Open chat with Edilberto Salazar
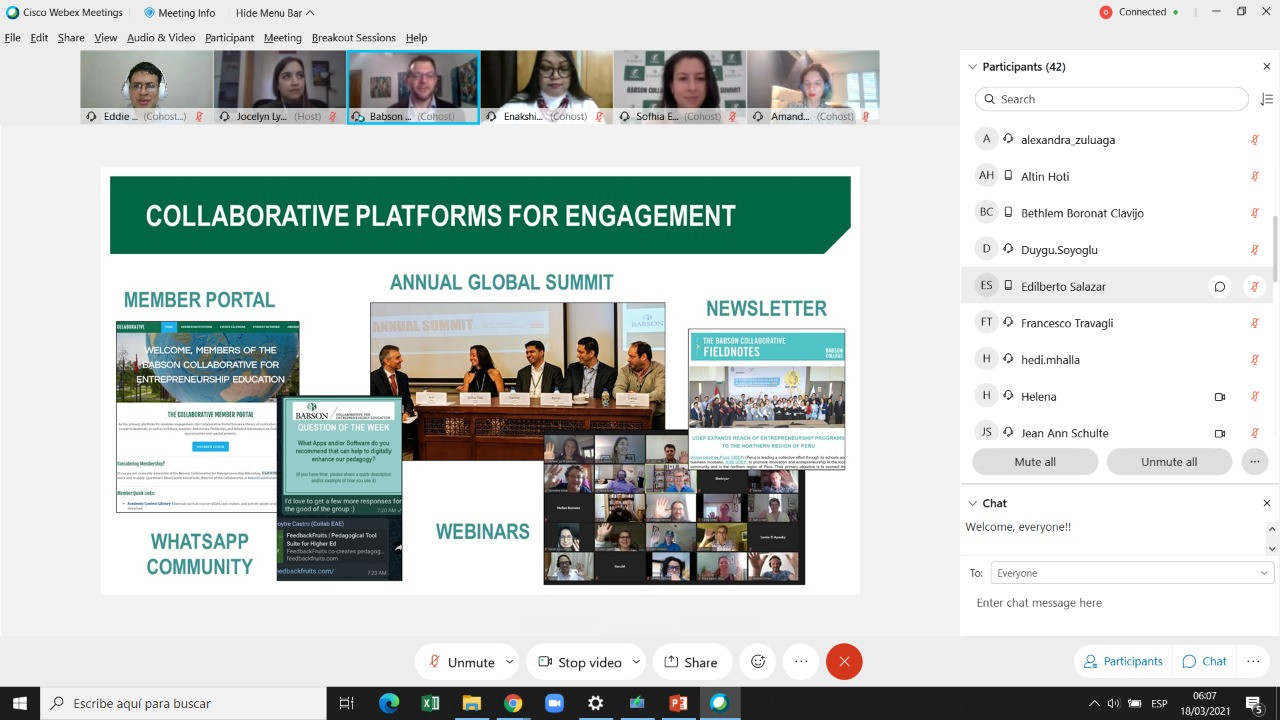The image size is (1280, 720). (1219, 287)
